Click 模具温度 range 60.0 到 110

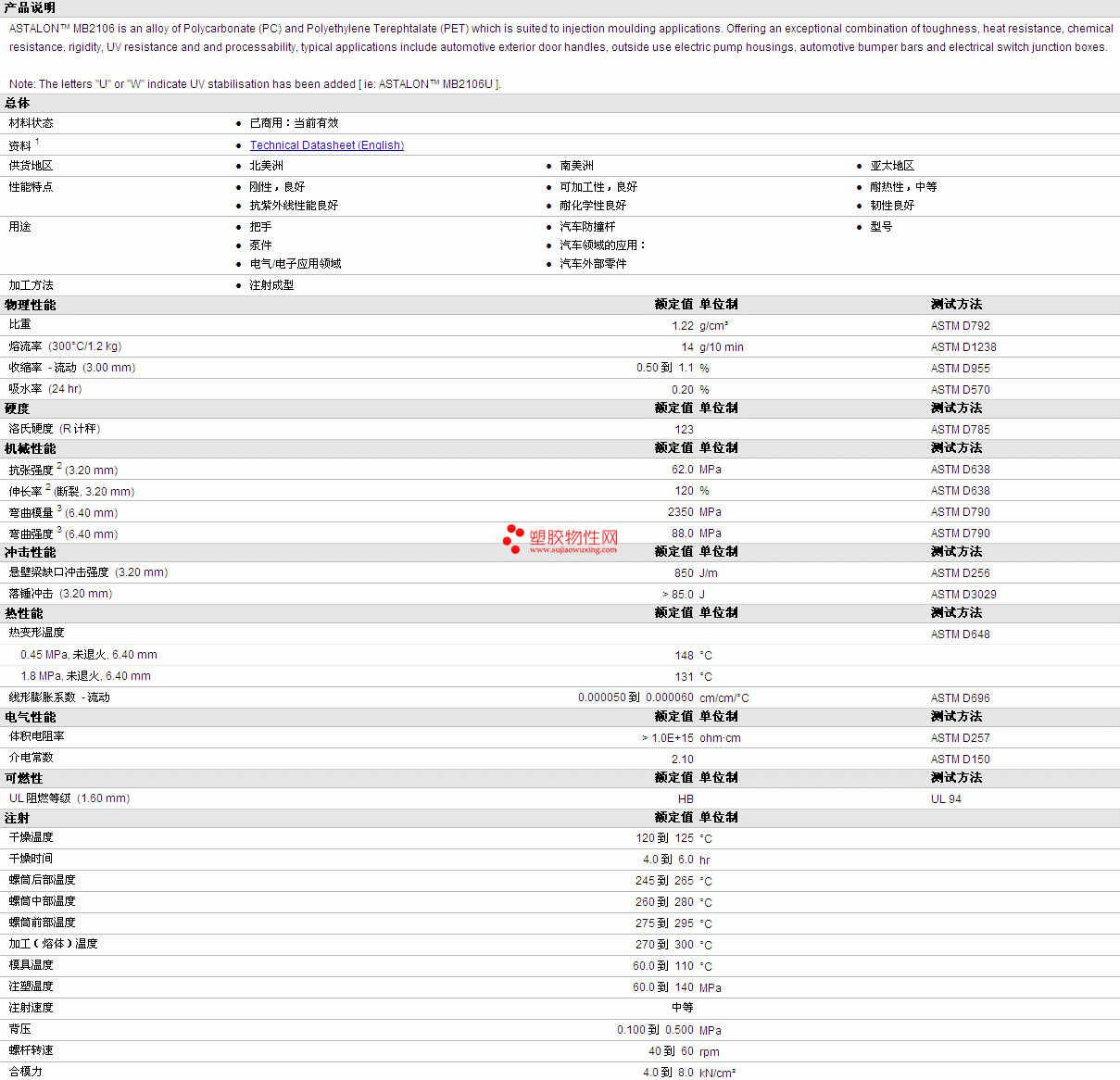click(663, 966)
